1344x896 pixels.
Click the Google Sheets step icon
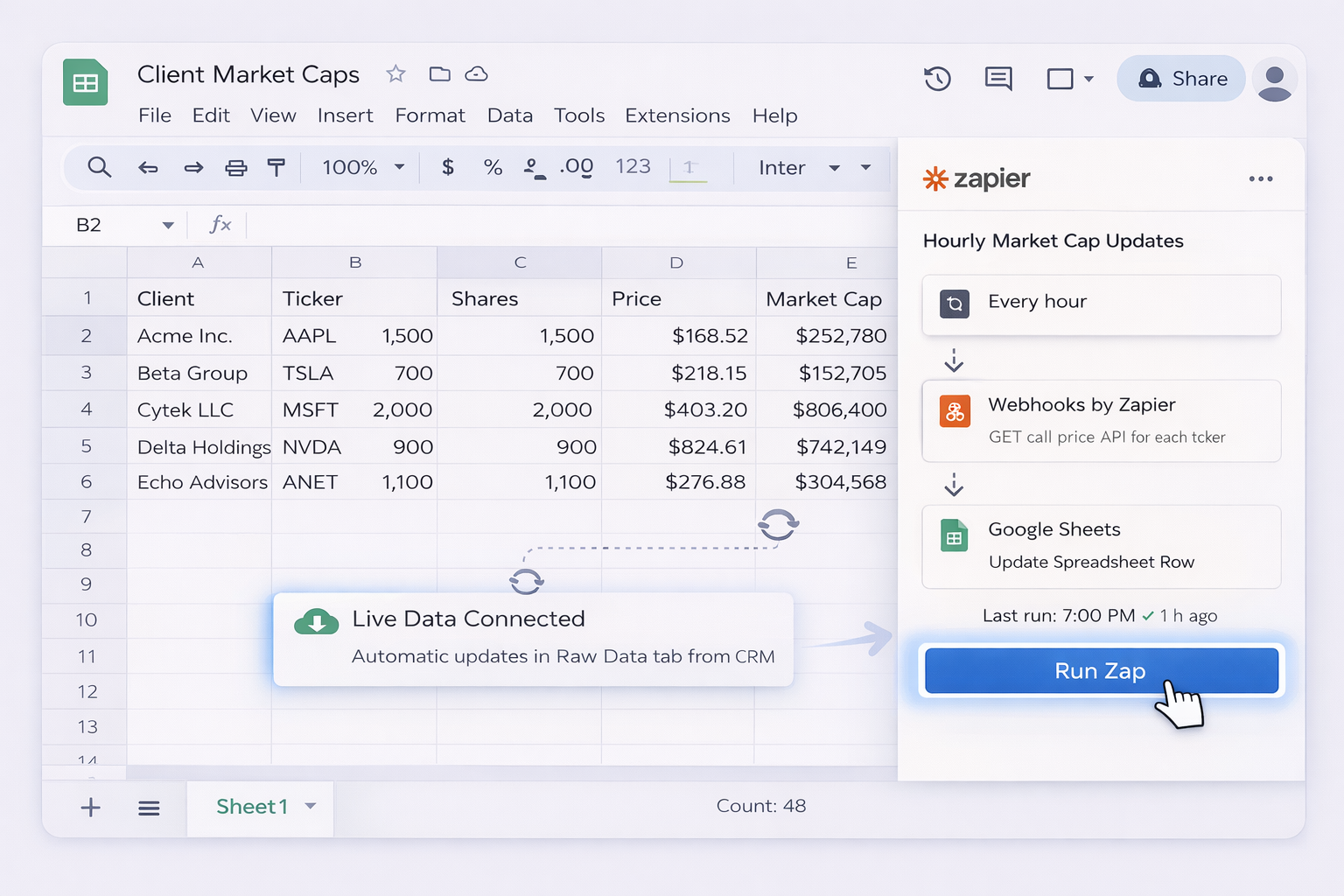[x=954, y=535]
